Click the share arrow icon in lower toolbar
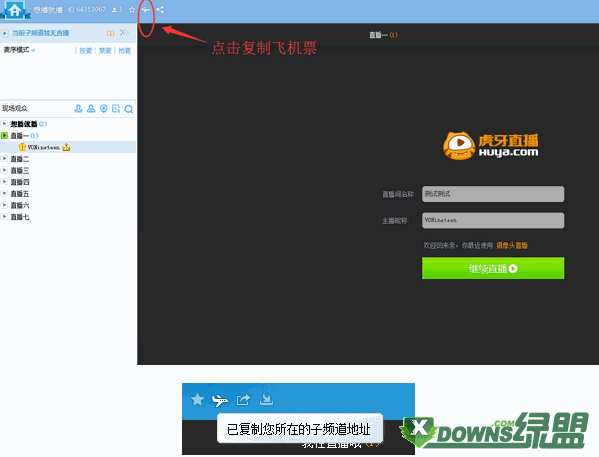 (x=243, y=400)
